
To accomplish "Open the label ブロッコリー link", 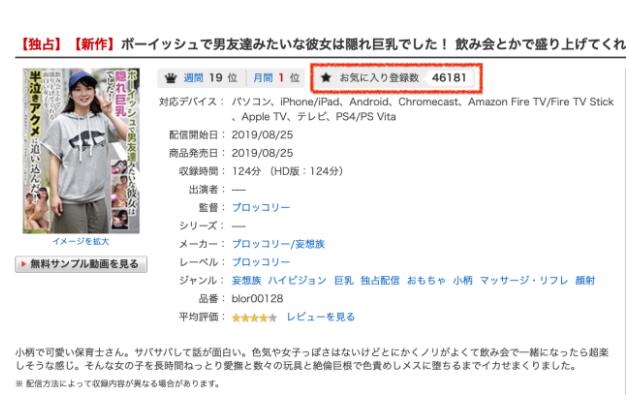I will [x=261, y=262].
